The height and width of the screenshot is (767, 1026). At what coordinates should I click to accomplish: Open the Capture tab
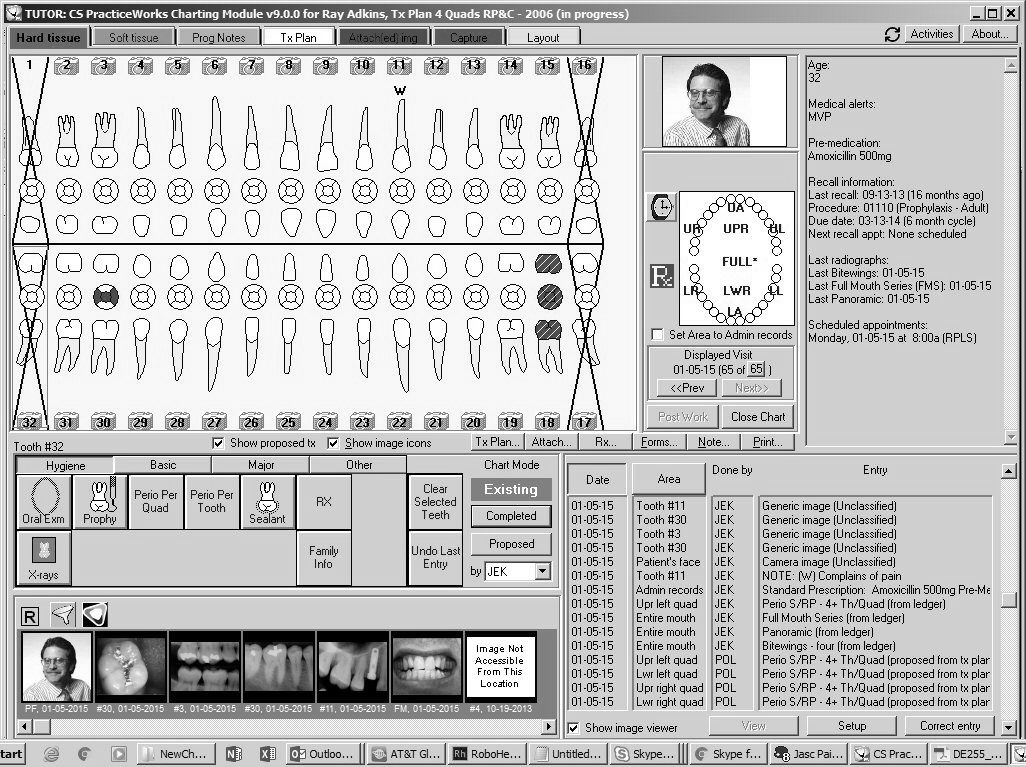(469, 37)
